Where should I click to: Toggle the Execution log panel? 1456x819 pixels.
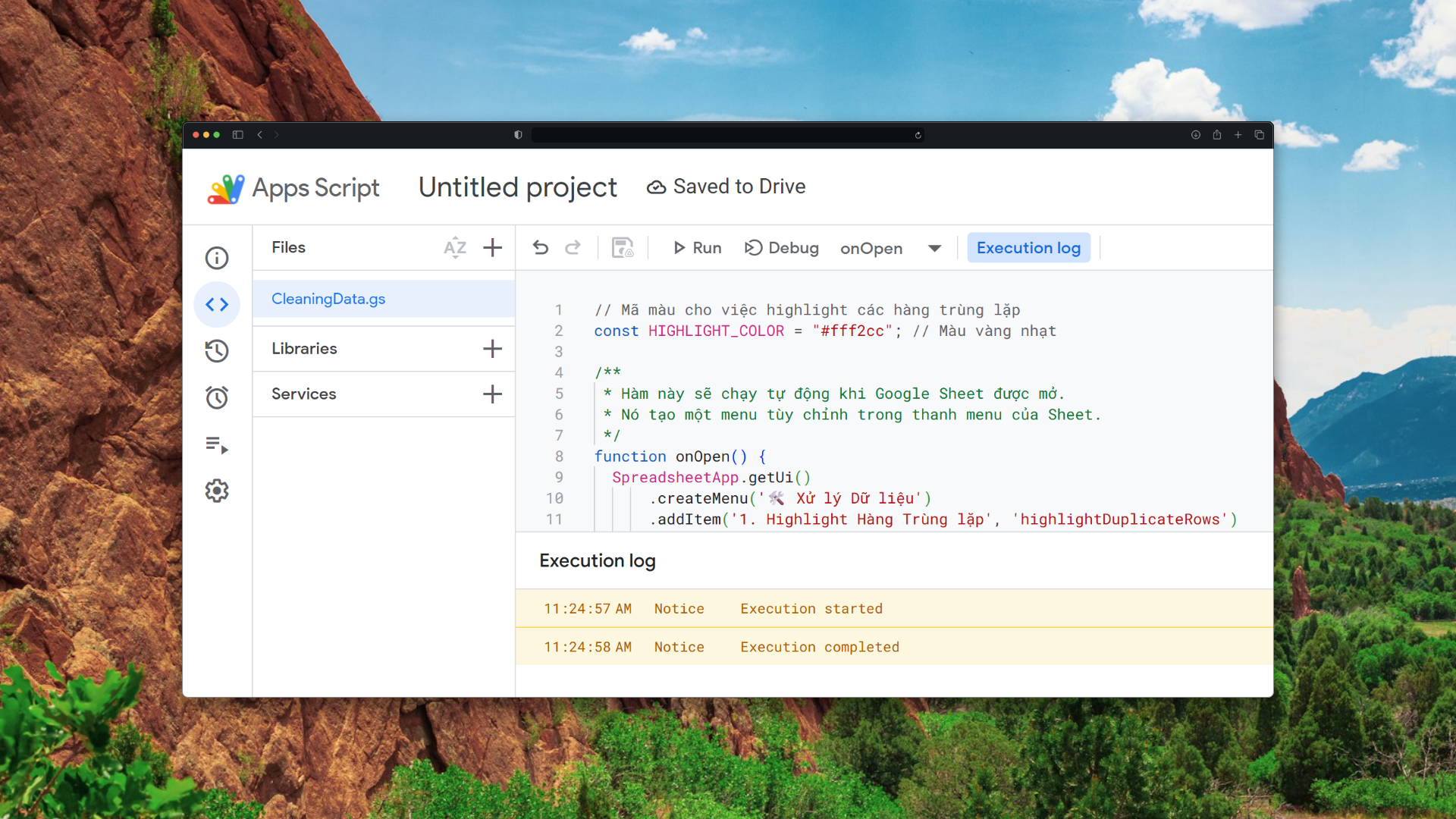coord(1028,248)
